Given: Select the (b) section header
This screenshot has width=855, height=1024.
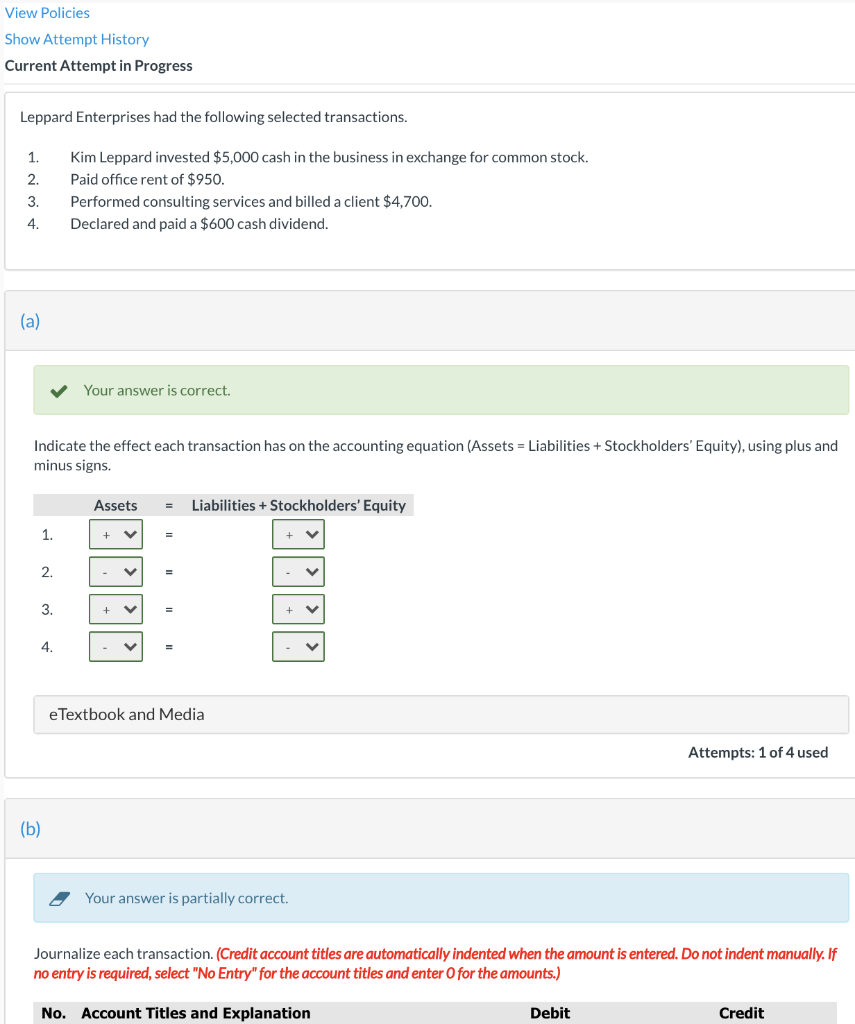Looking at the screenshot, I should tap(28, 829).
